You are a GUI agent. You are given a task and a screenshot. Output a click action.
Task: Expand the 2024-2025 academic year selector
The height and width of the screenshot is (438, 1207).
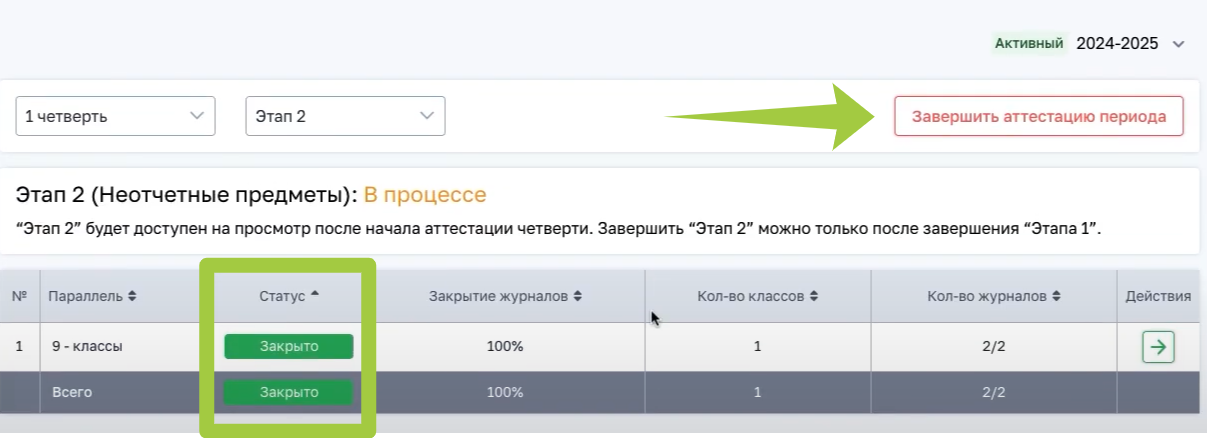click(x=1178, y=44)
